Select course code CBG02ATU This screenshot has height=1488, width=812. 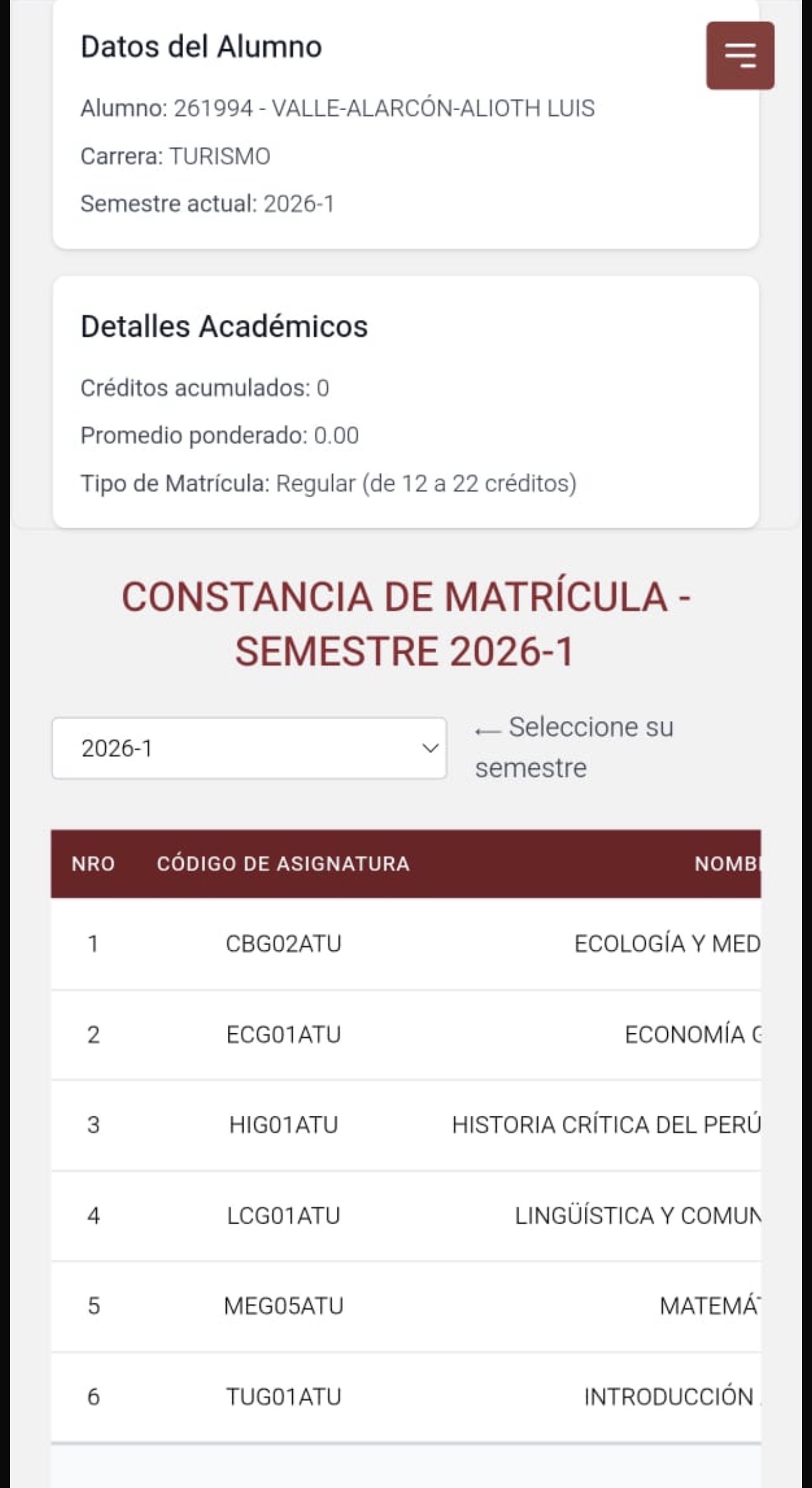pyautogui.click(x=283, y=943)
